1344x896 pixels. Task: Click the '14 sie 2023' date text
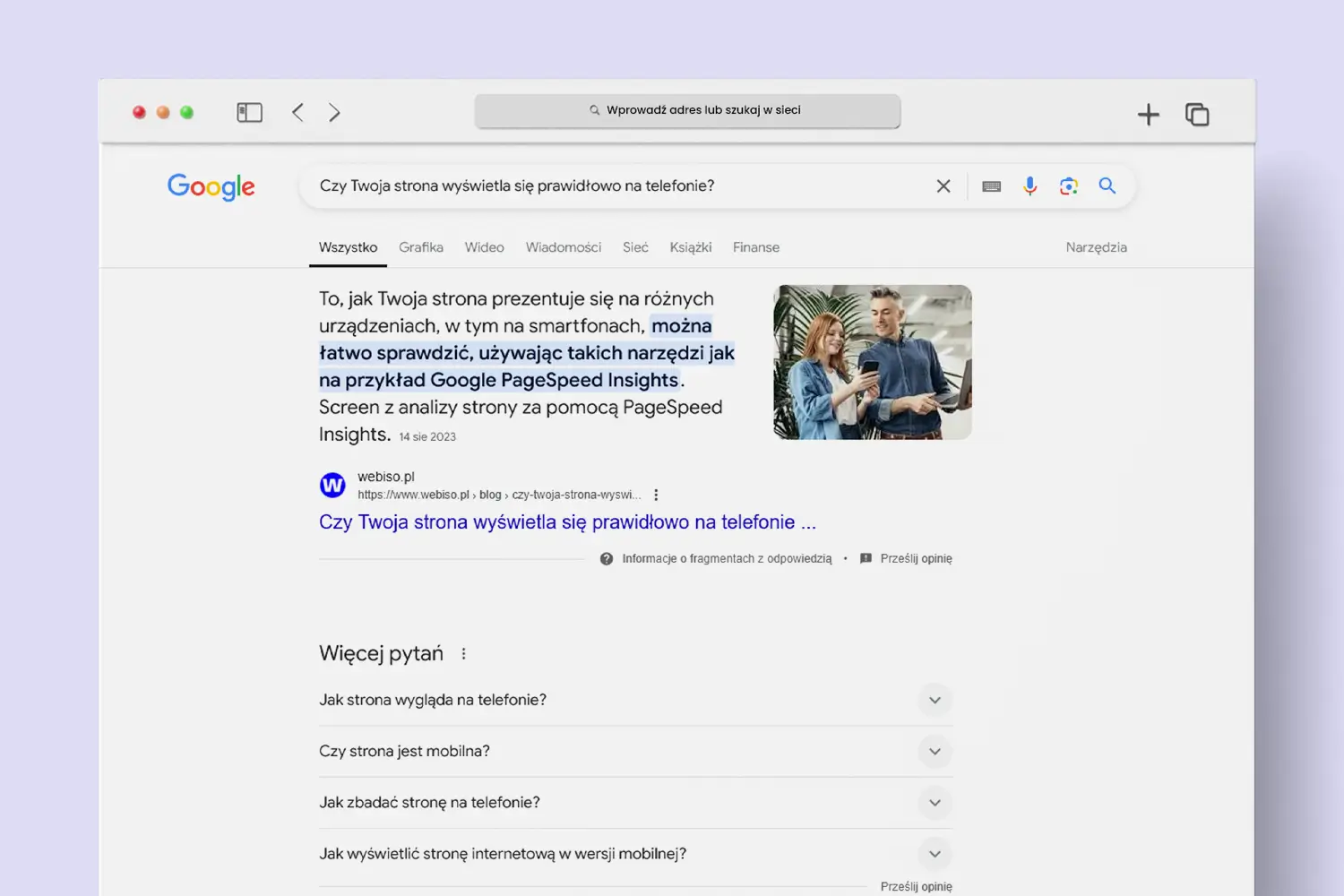(427, 437)
